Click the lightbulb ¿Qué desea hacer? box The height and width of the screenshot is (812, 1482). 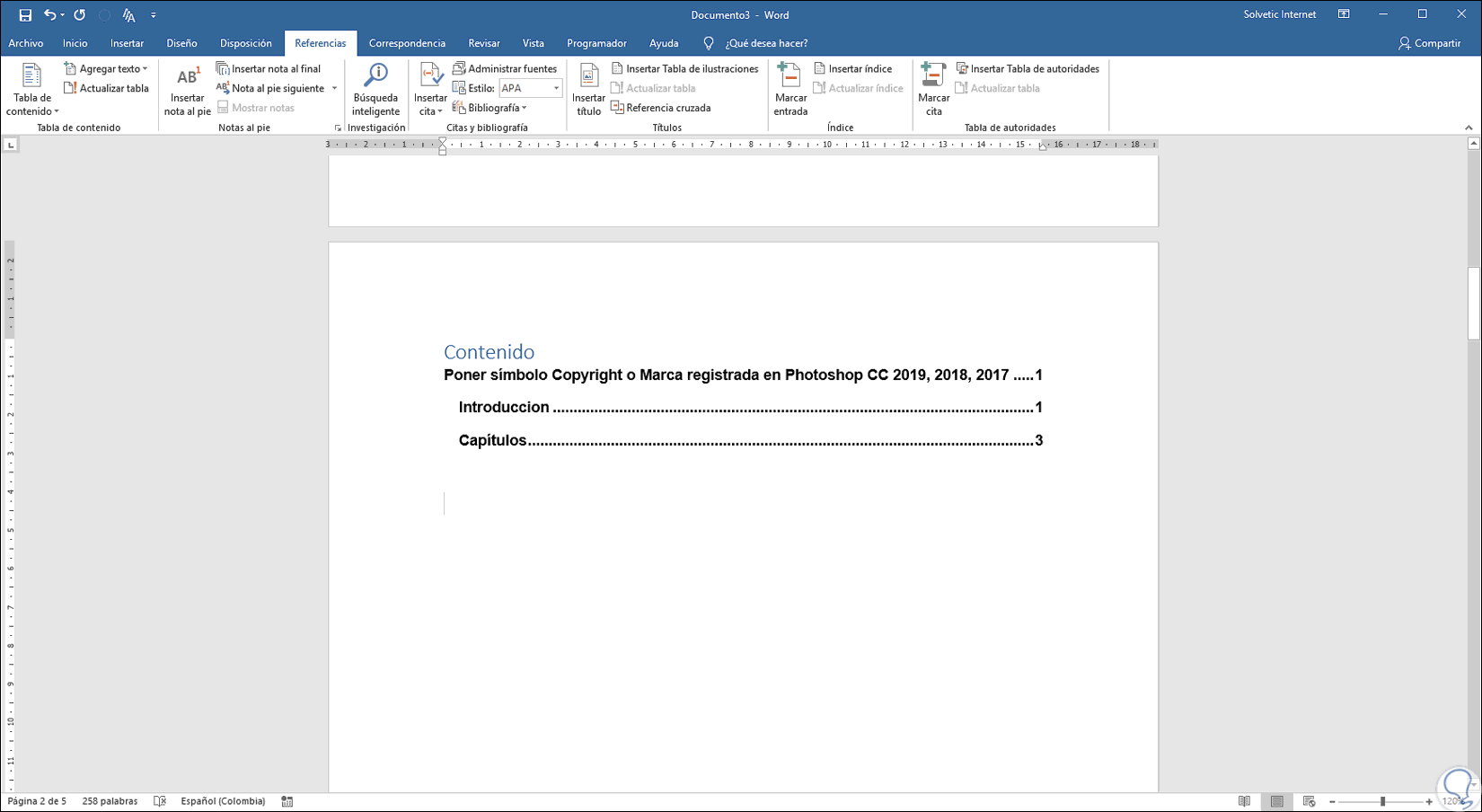point(756,43)
